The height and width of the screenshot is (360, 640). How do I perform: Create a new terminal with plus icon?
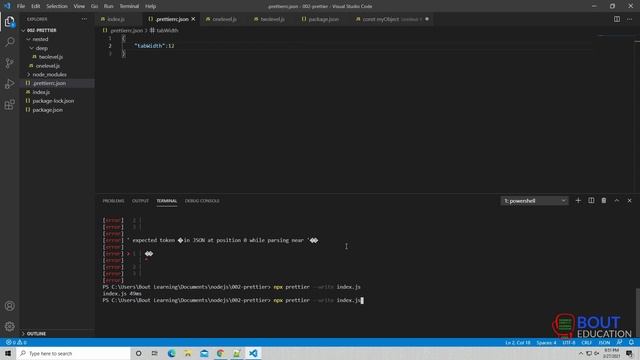pyautogui.click(x=578, y=200)
